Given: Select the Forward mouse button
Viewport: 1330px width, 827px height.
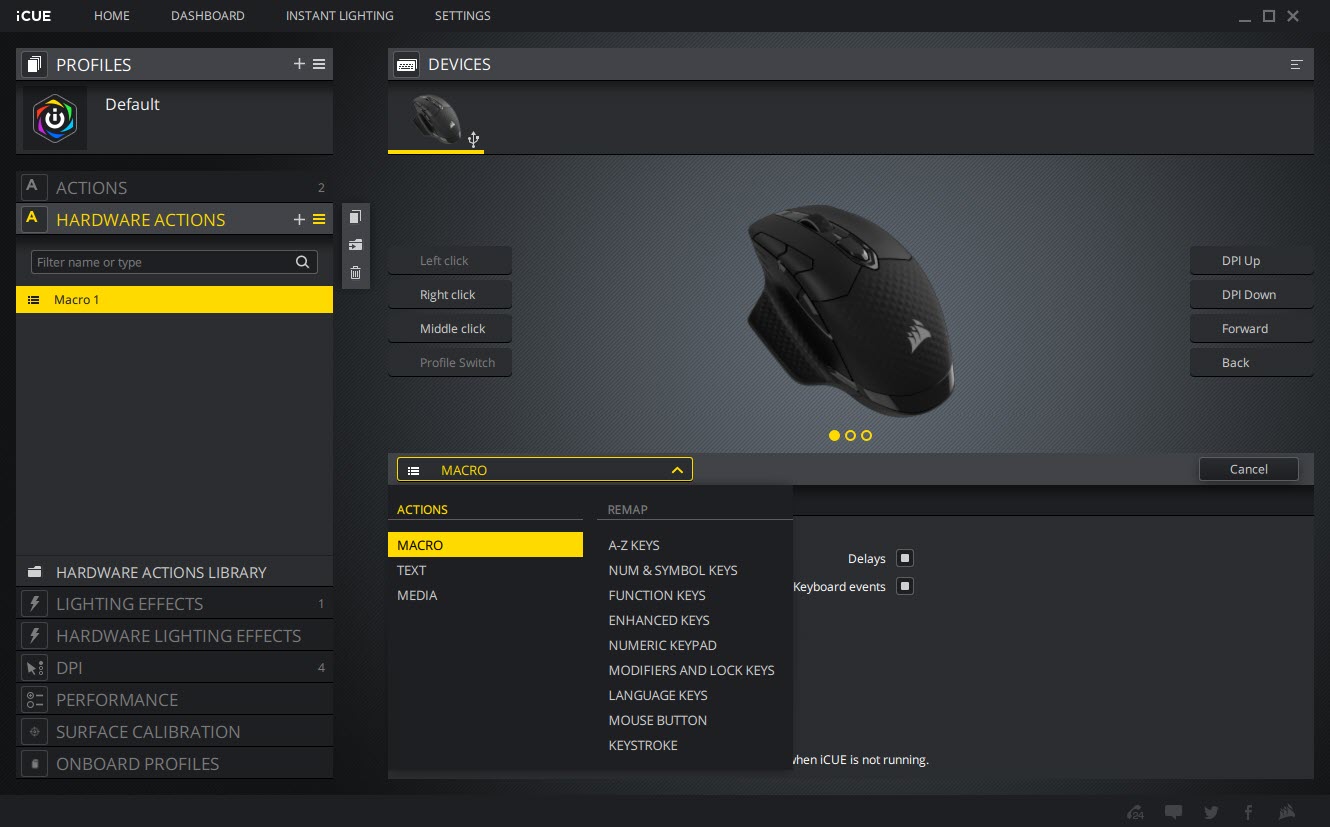Looking at the screenshot, I should point(1251,329).
